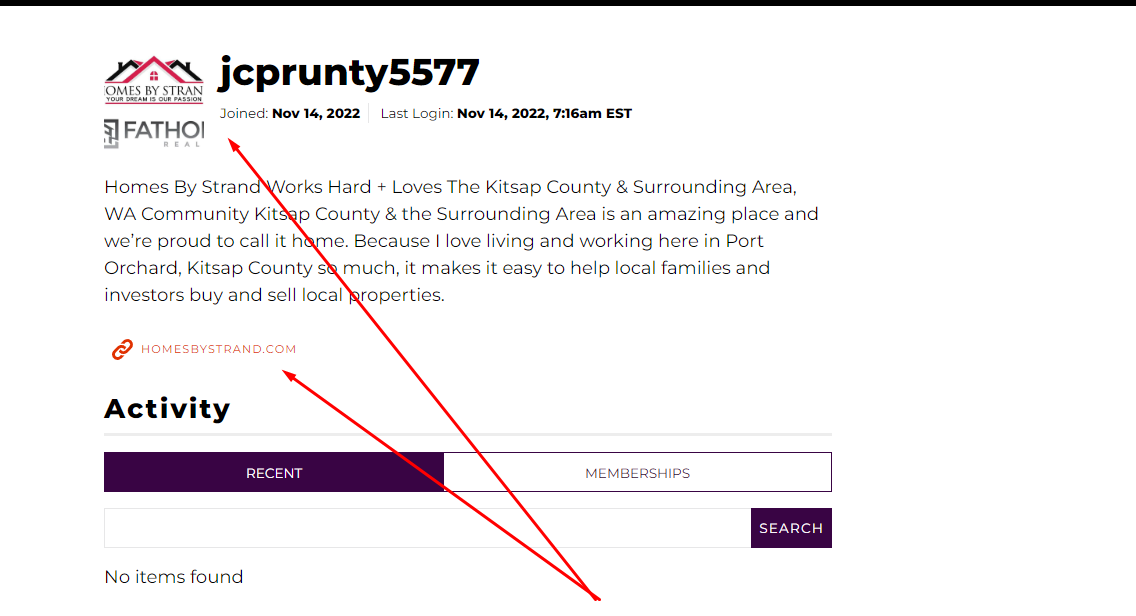This screenshot has width=1136, height=616.
Task: Open the homesbystrand.com website link
Action: point(219,349)
